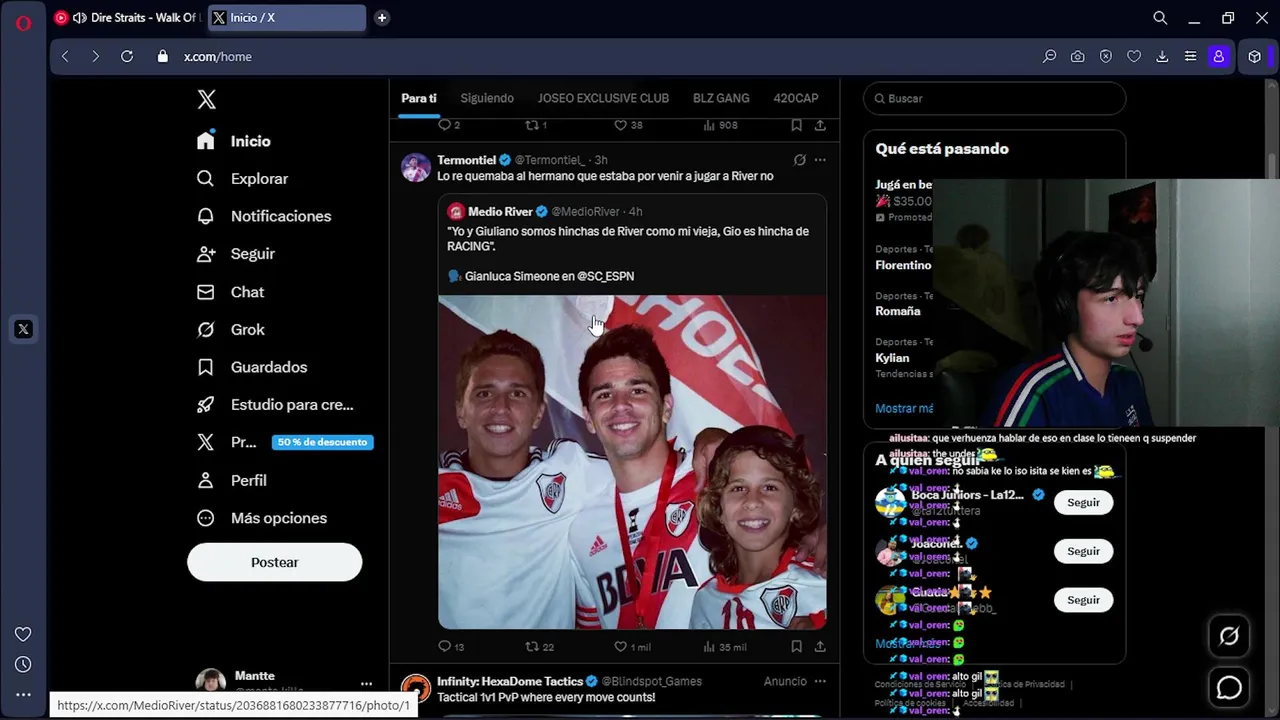Go back in browser history
This screenshot has height=720, width=1280.
pyautogui.click(x=65, y=57)
